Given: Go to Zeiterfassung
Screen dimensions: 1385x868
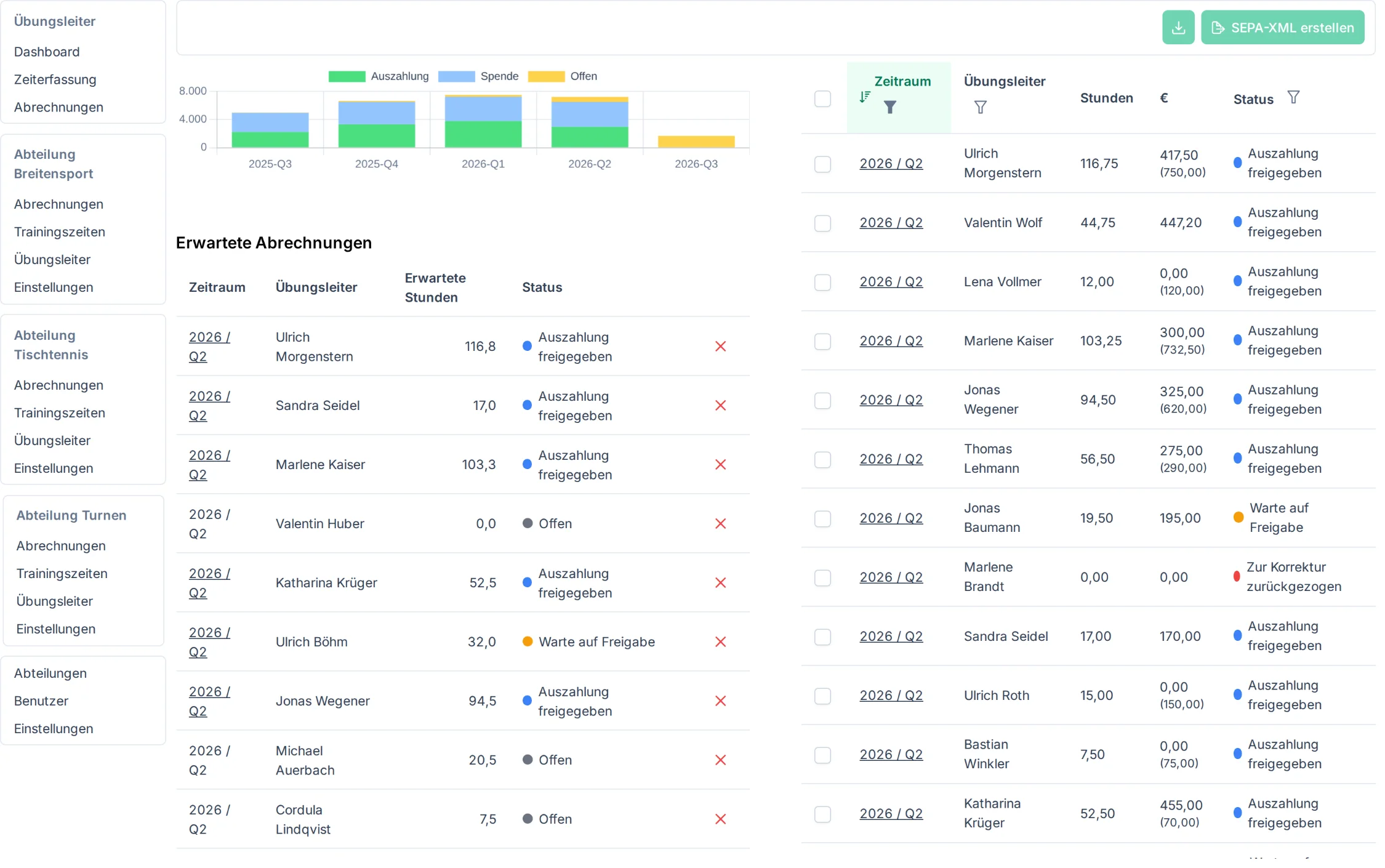Looking at the screenshot, I should (55, 79).
